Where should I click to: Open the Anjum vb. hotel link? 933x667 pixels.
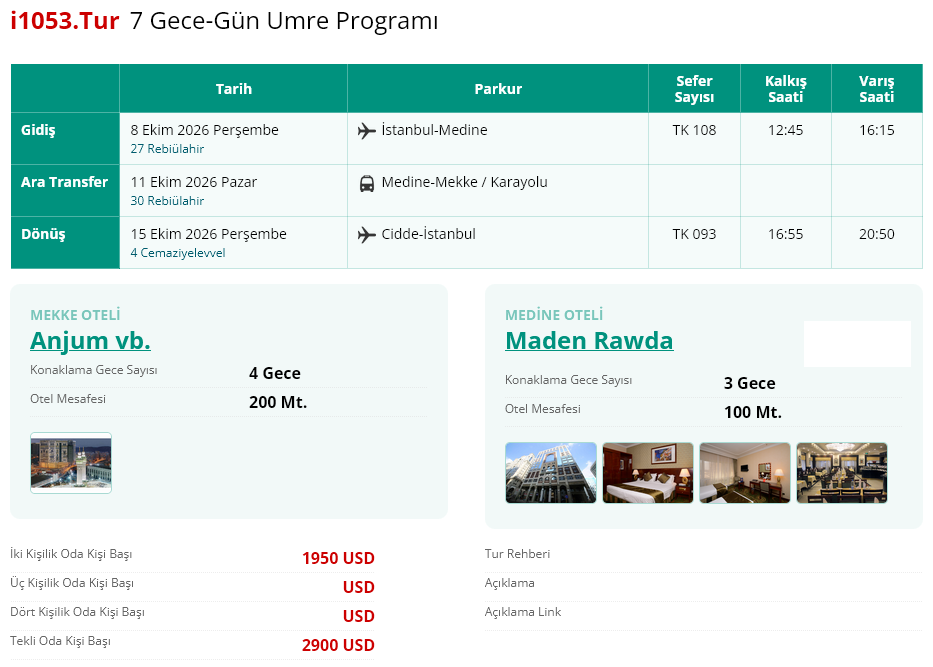(x=90, y=341)
